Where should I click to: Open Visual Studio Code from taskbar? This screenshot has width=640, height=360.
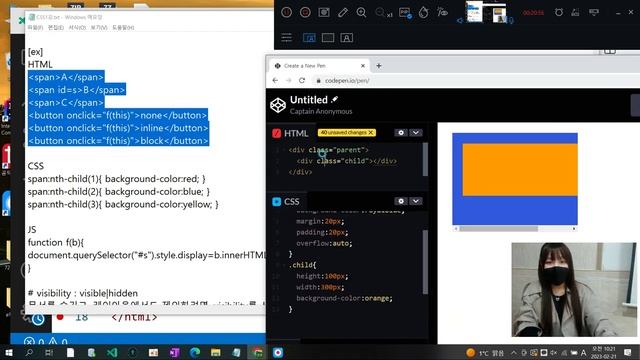click(x=112, y=353)
